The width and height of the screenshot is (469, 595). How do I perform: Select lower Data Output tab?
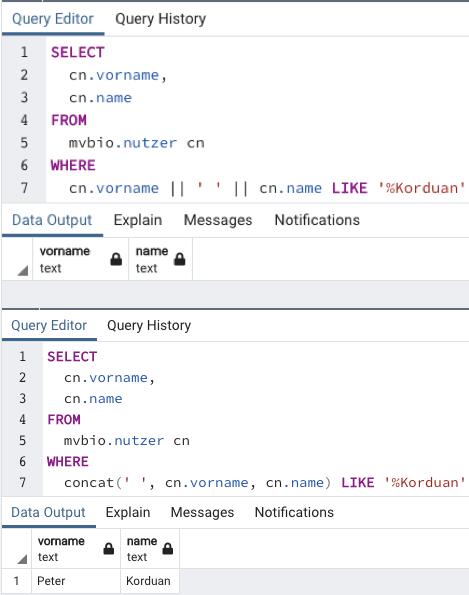click(x=48, y=512)
